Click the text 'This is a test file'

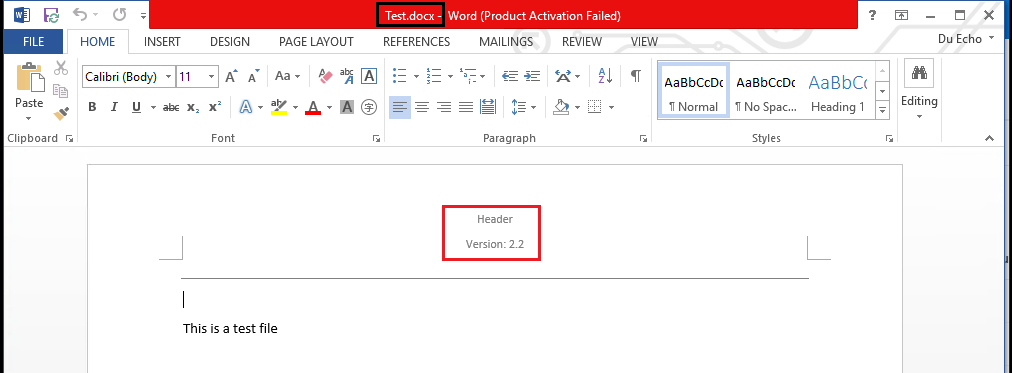[x=230, y=328]
